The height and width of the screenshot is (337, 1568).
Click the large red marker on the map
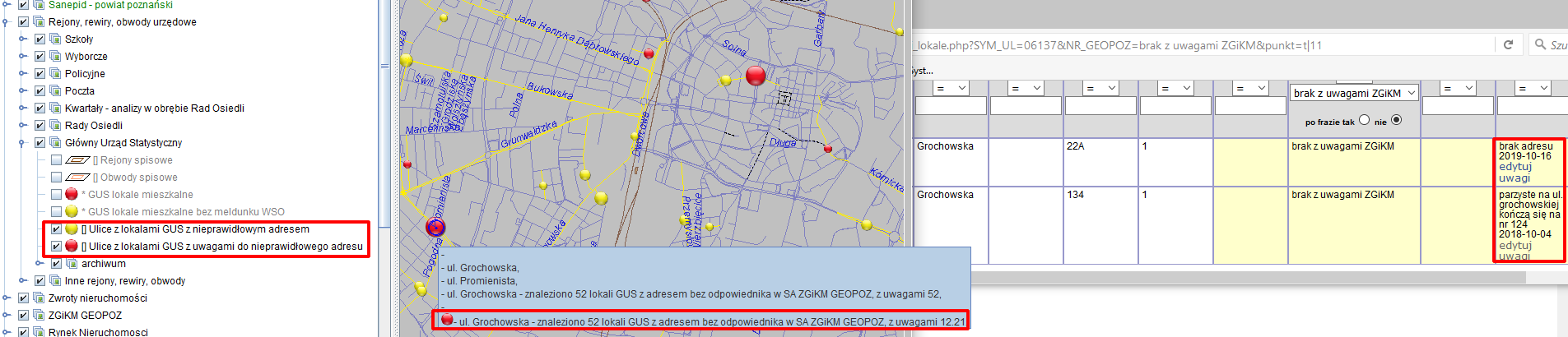755,76
